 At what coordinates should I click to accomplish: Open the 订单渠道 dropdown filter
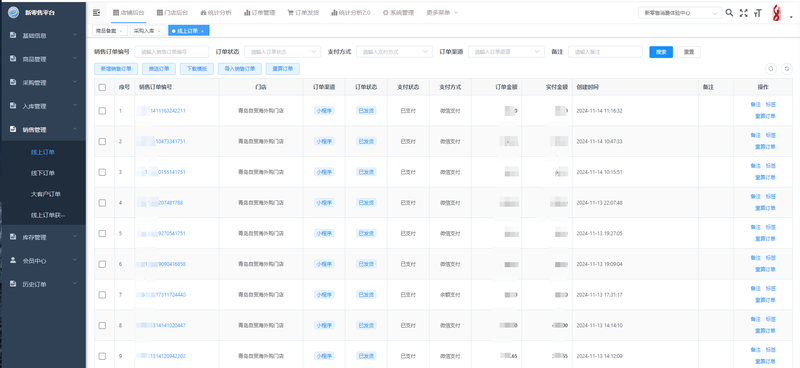[507, 52]
